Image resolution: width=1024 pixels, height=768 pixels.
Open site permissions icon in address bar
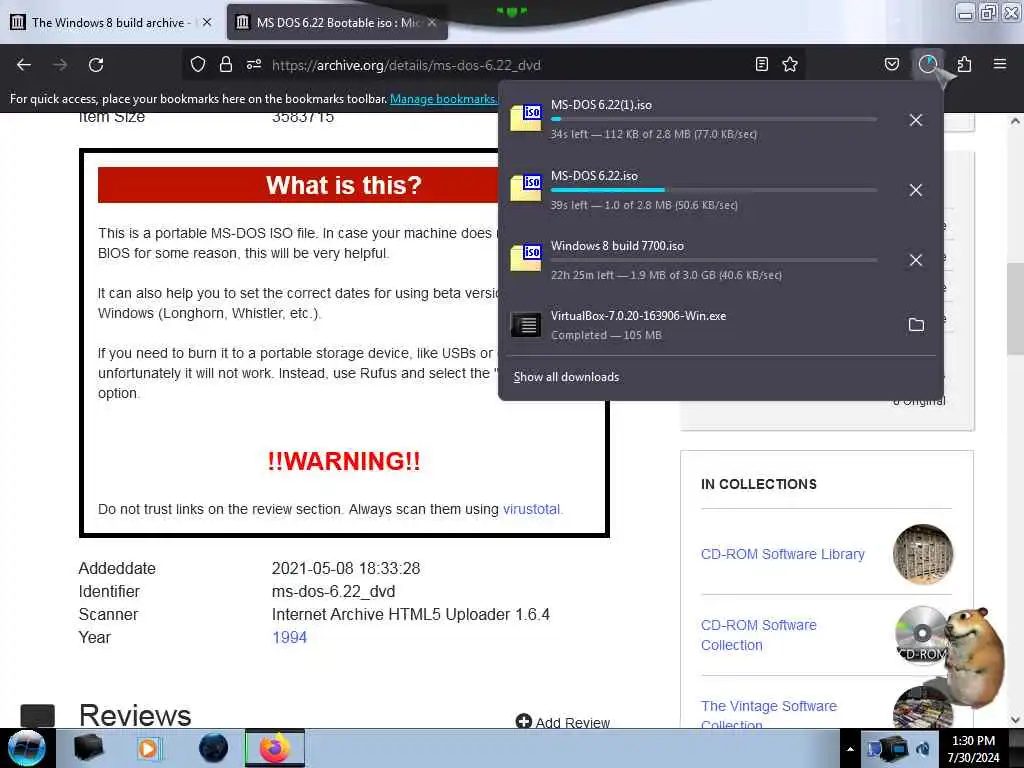coord(254,64)
